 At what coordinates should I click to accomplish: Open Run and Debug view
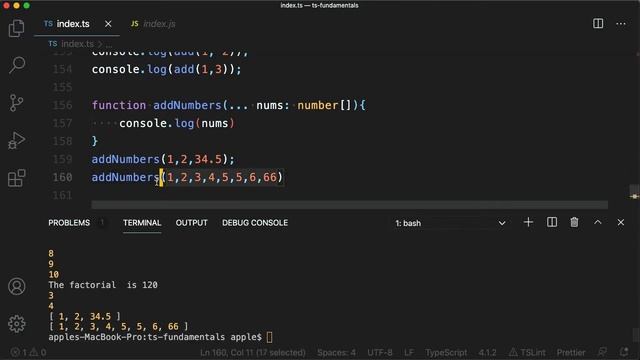coord(17,140)
